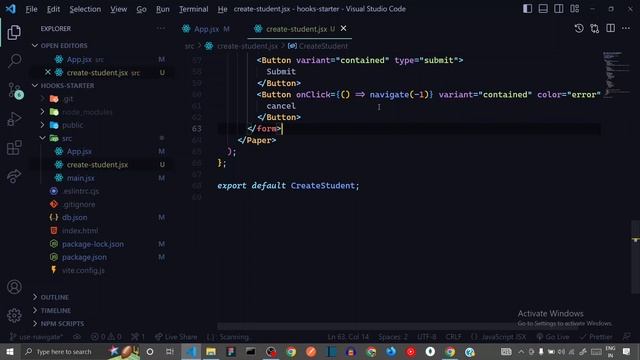Open App.jsx under src folder
Viewport: 640px width, 360px height.
coord(79,151)
